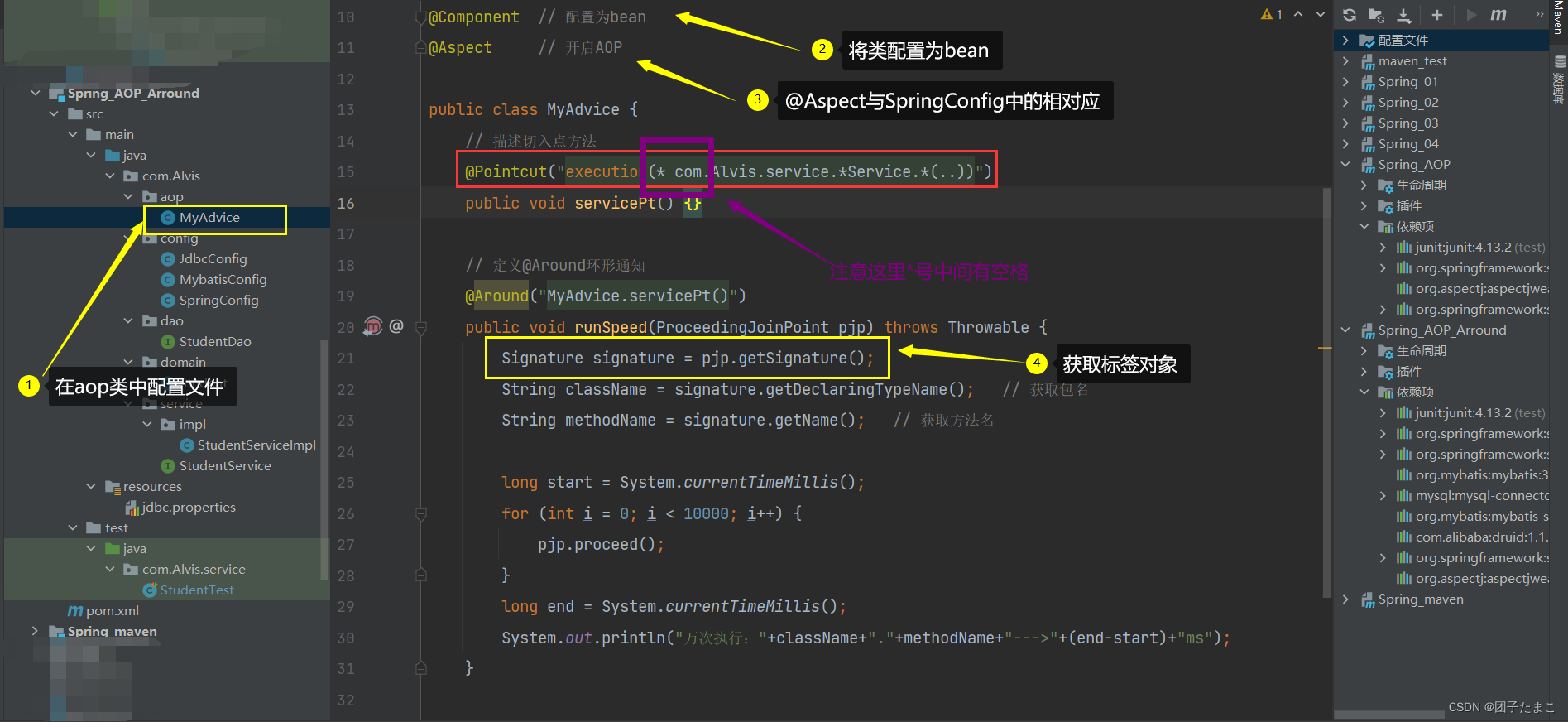Click the yellow warning indicator in editor
Image resolution: width=1568 pixels, height=722 pixels.
1272,14
